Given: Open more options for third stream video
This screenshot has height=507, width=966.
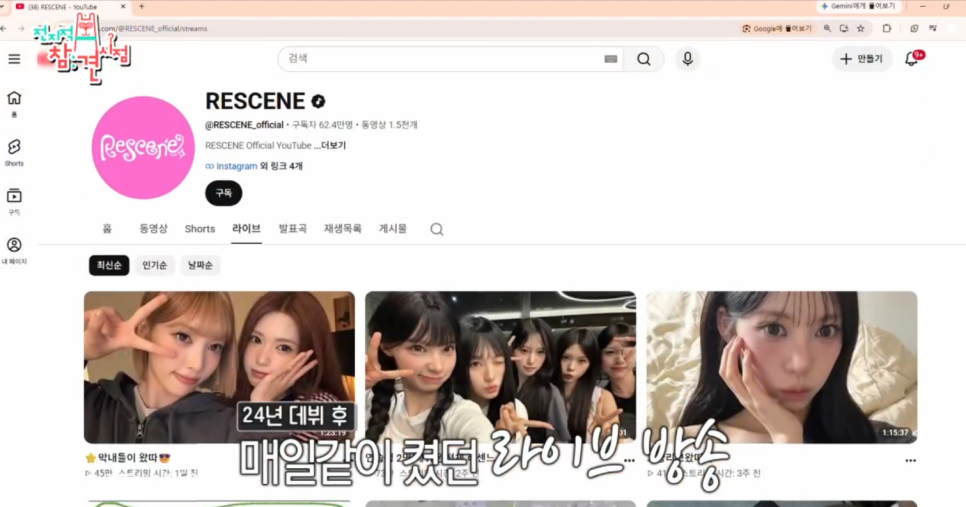Looking at the screenshot, I should (x=911, y=461).
